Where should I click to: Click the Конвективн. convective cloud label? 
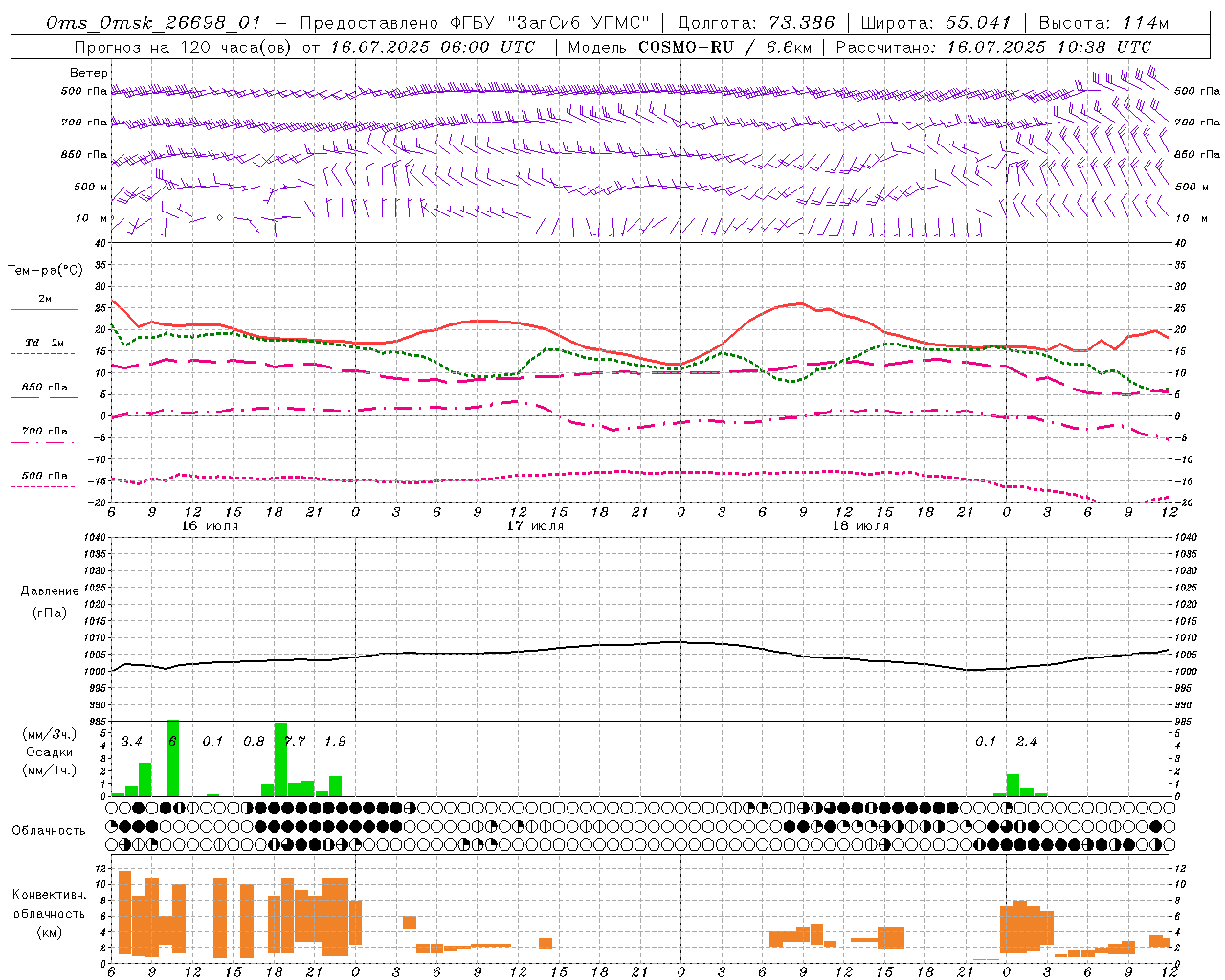49,896
